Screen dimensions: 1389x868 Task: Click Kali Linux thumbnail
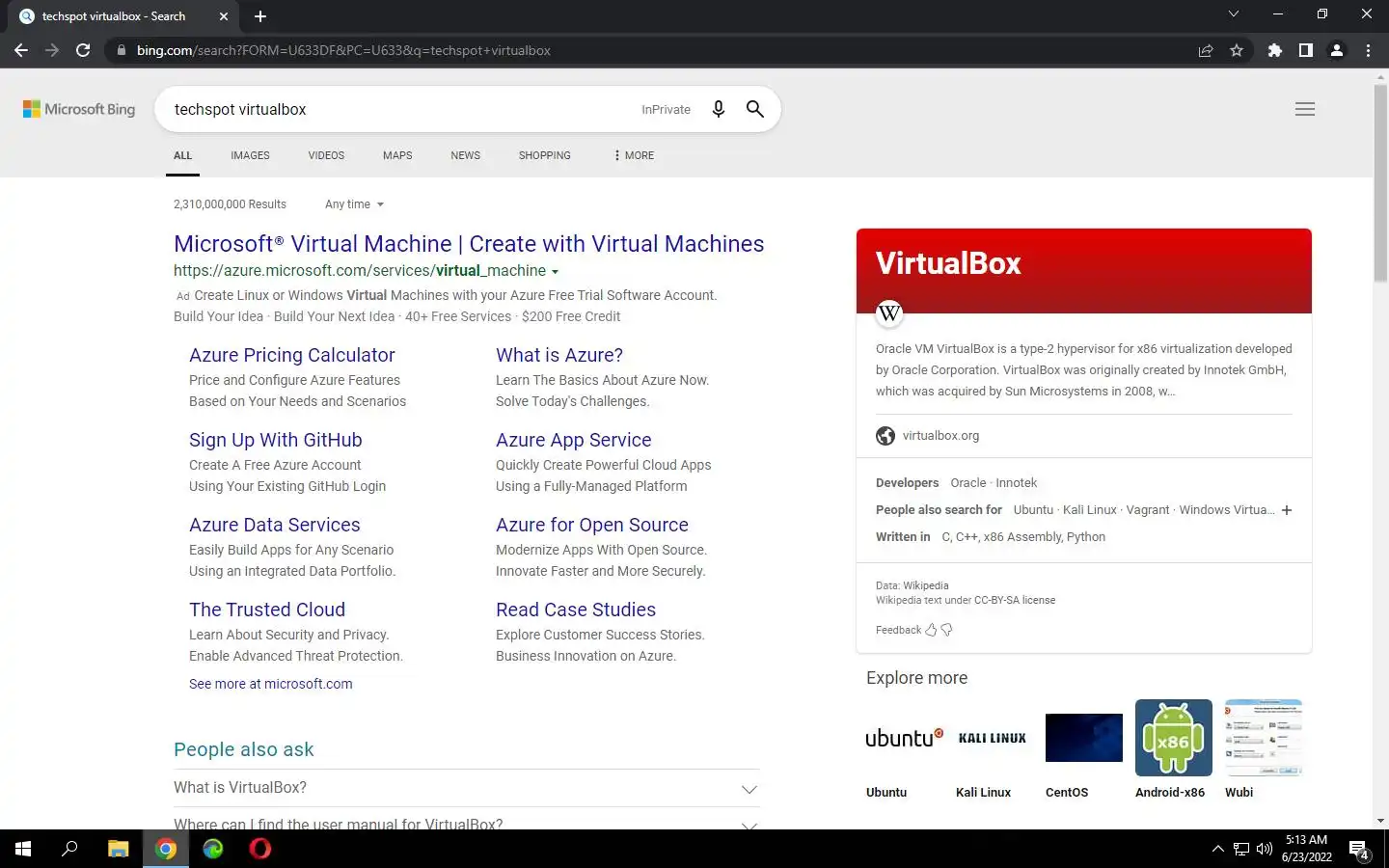(x=993, y=738)
